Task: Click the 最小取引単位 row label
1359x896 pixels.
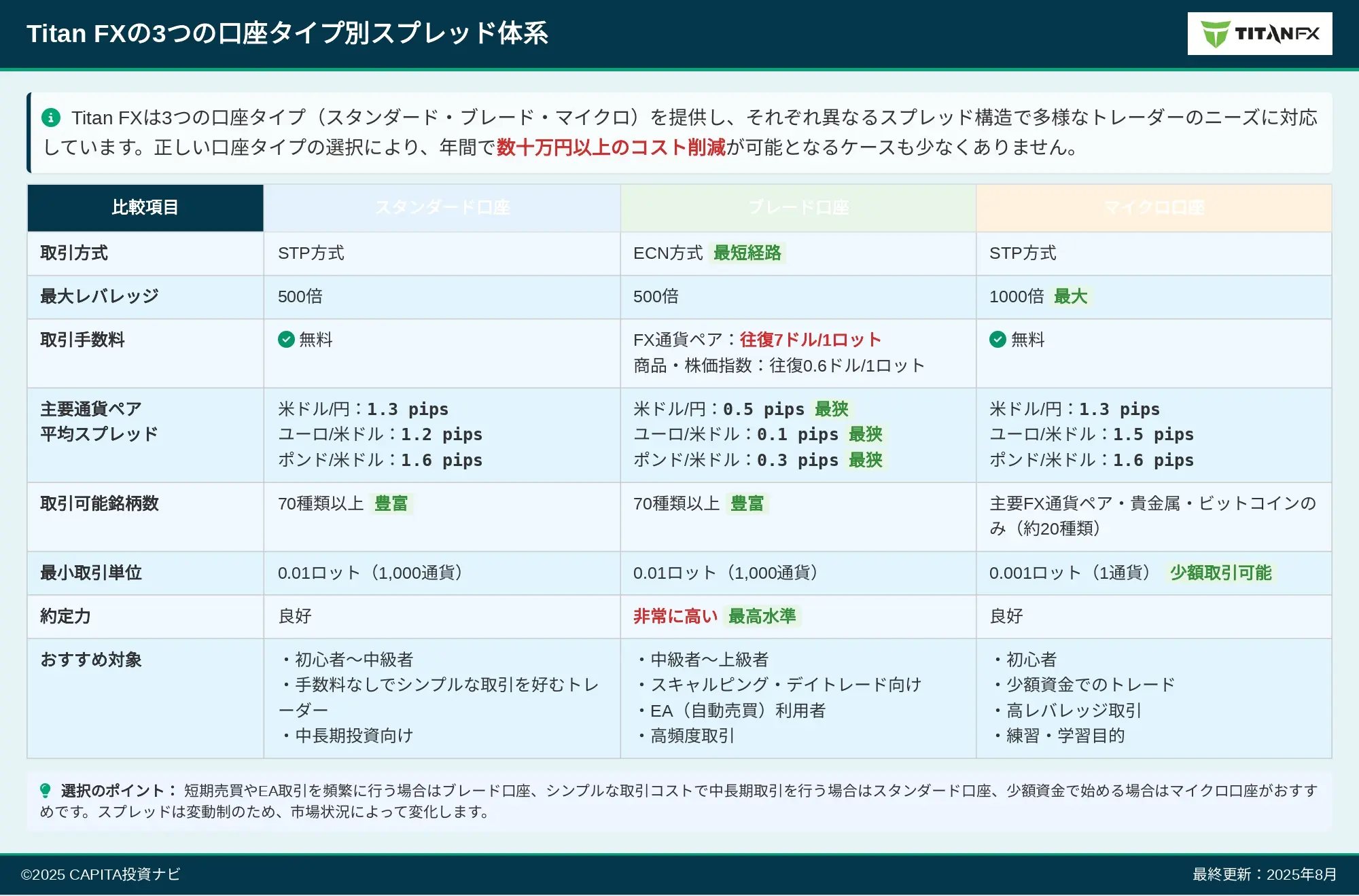Action: [x=91, y=573]
